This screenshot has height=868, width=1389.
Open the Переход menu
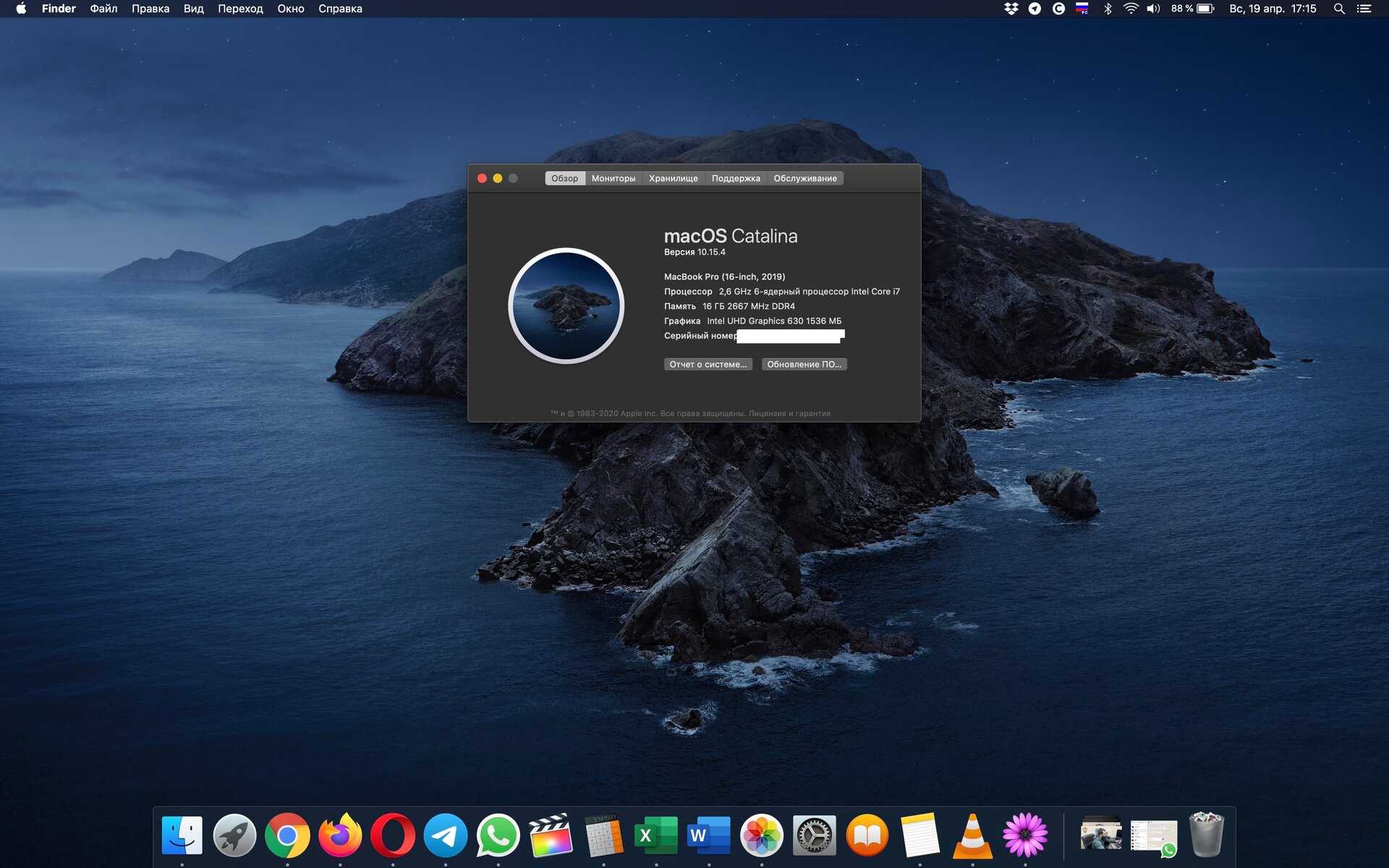(x=240, y=9)
